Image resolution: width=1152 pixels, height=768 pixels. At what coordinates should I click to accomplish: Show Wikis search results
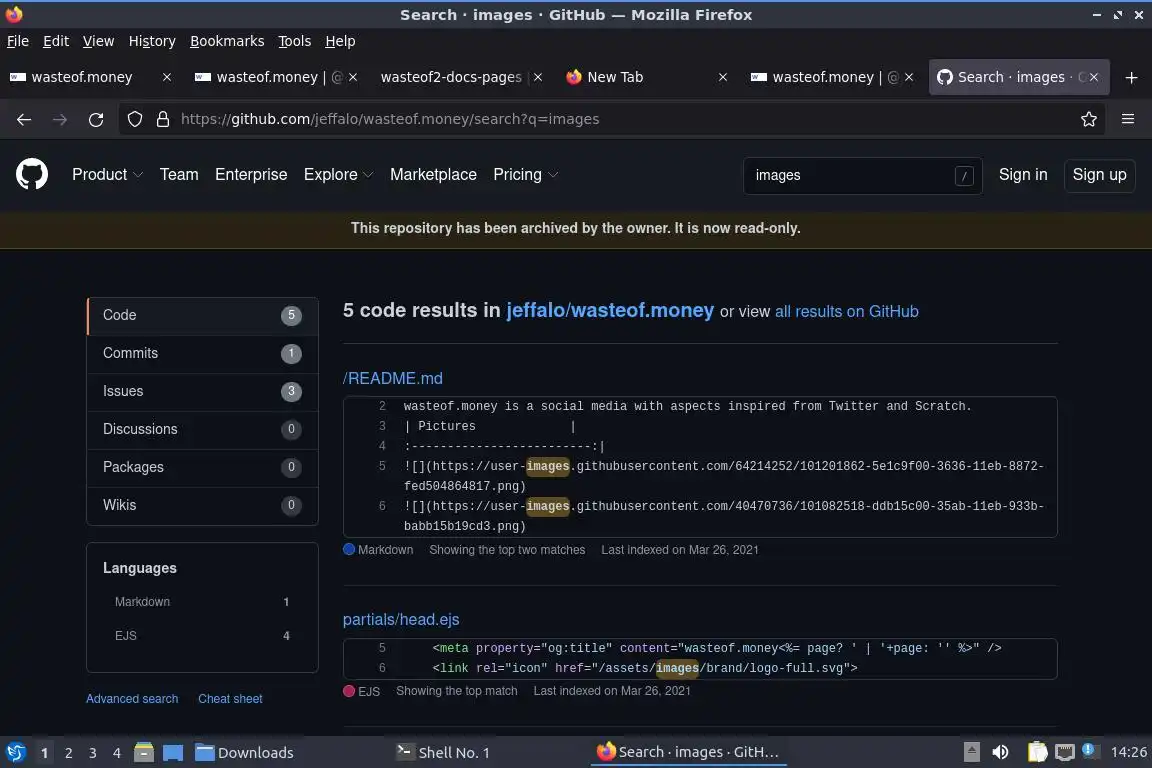202,506
